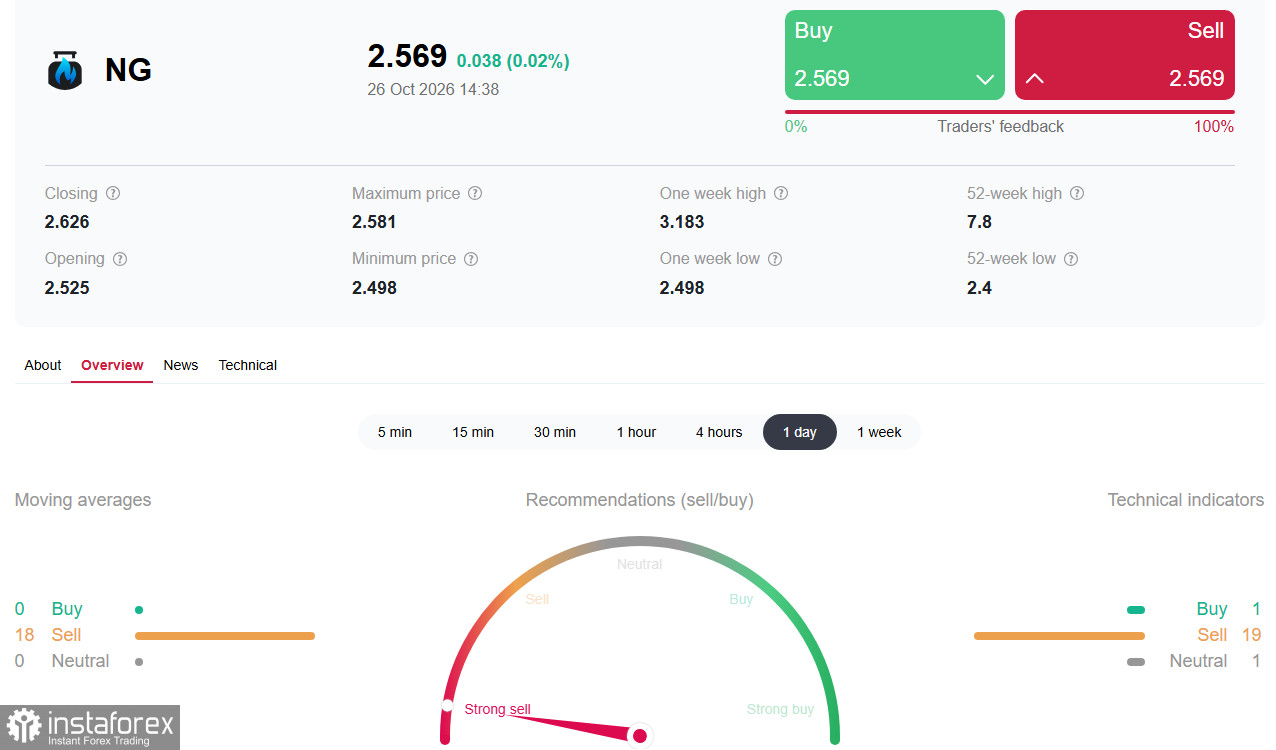Click the Strong buy gauge label
Viewport: 1276px width, 750px height.
[x=780, y=710]
